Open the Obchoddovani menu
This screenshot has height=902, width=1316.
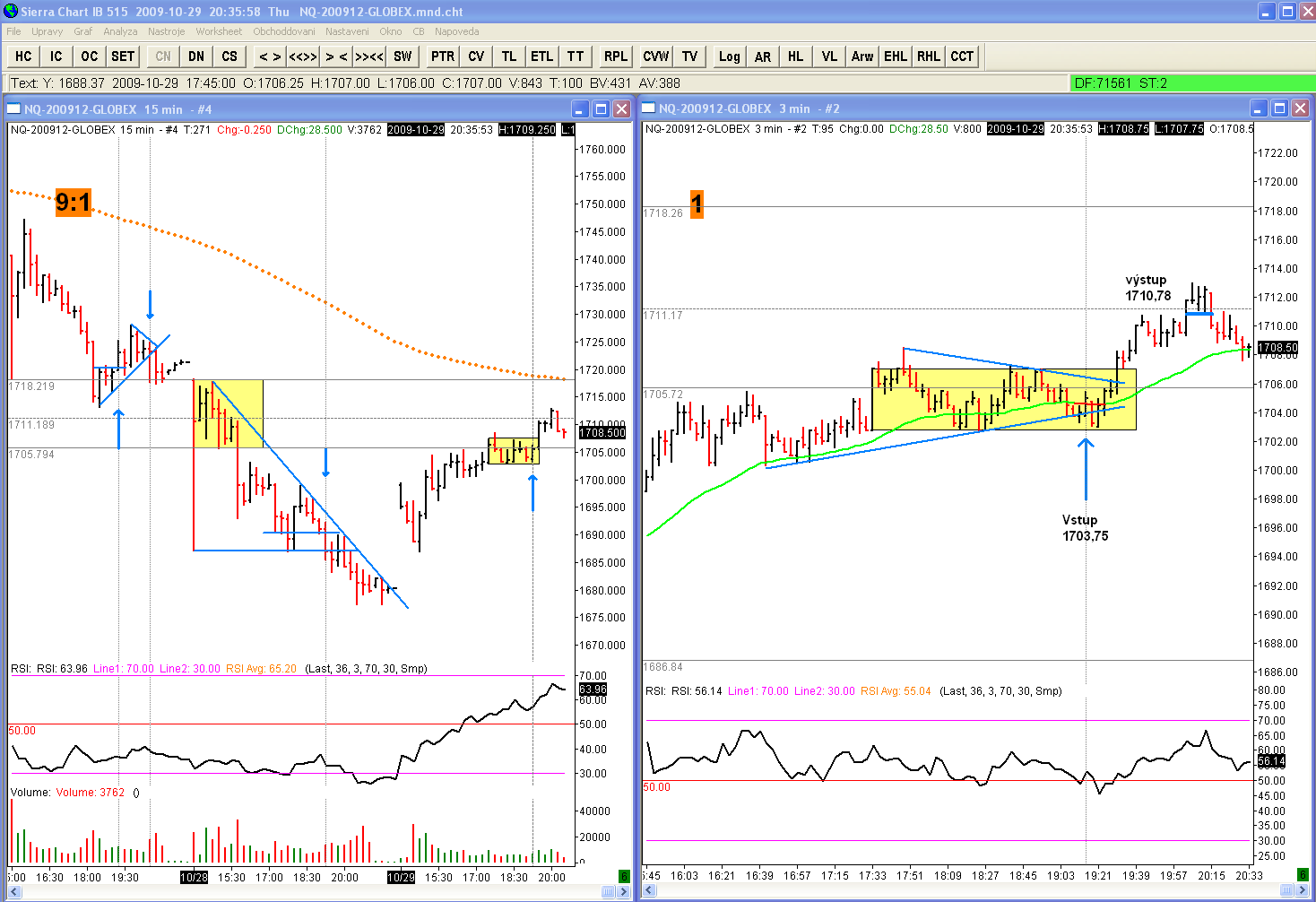284,31
